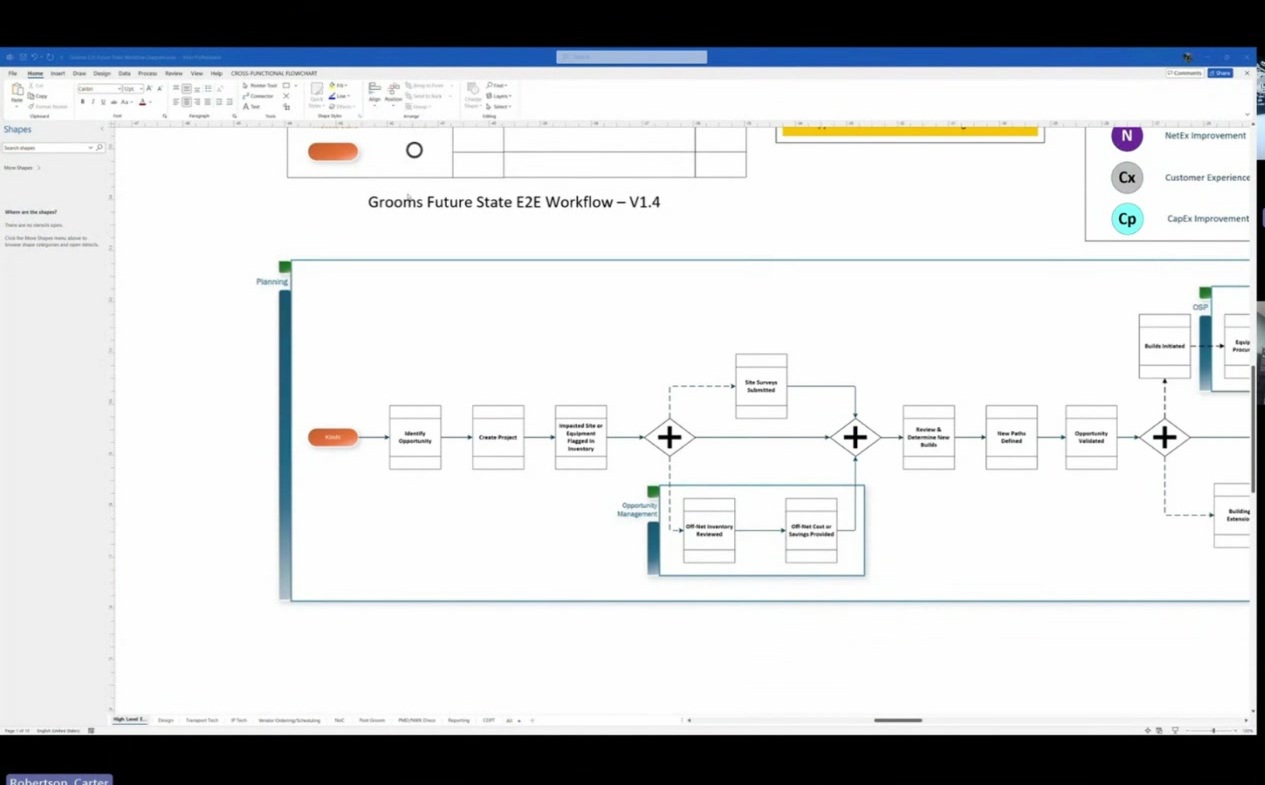Open the Line dropdown
This screenshot has width=1265, height=785.
point(338,96)
